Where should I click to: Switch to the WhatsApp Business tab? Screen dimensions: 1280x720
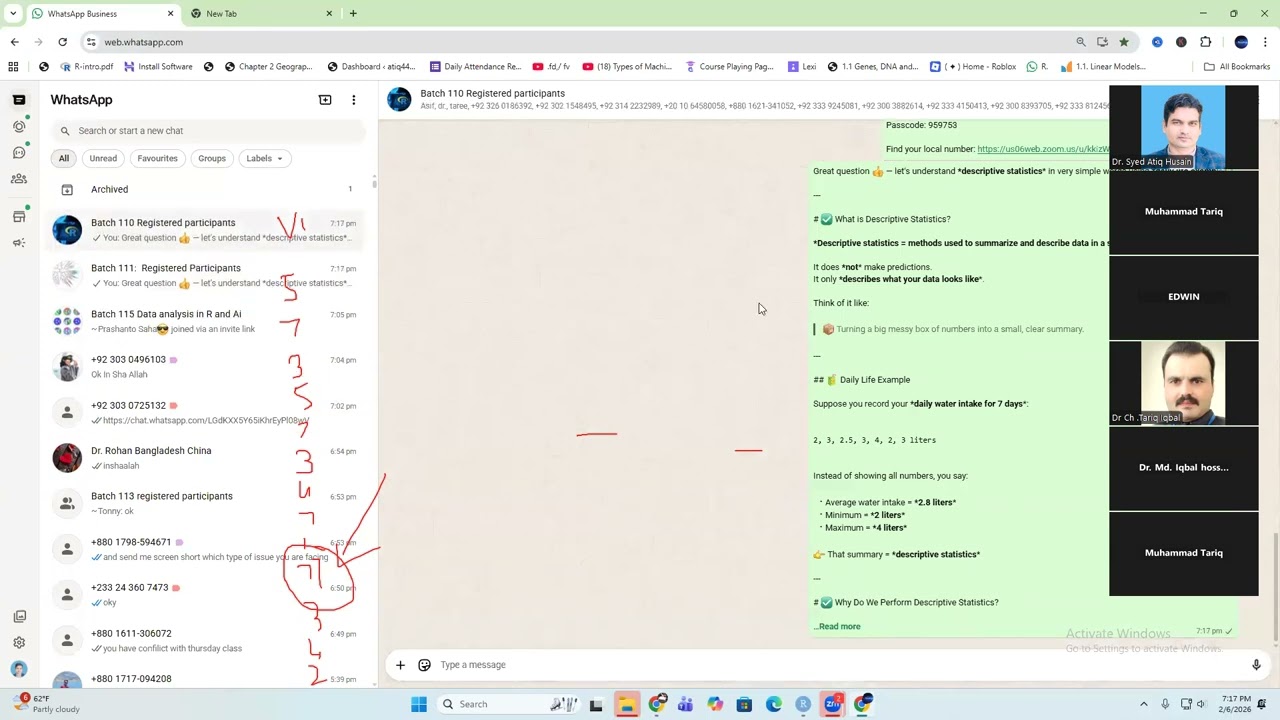click(101, 13)
